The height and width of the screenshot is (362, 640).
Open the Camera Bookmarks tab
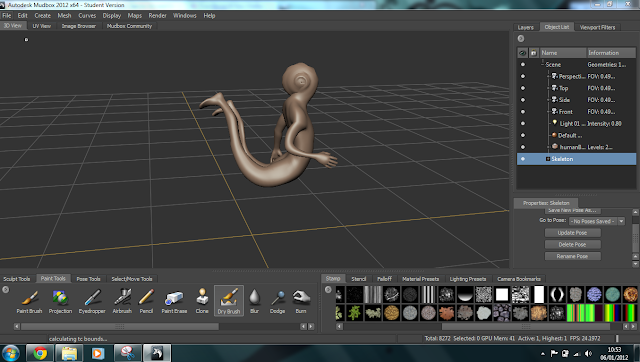[x=519, y=279]
